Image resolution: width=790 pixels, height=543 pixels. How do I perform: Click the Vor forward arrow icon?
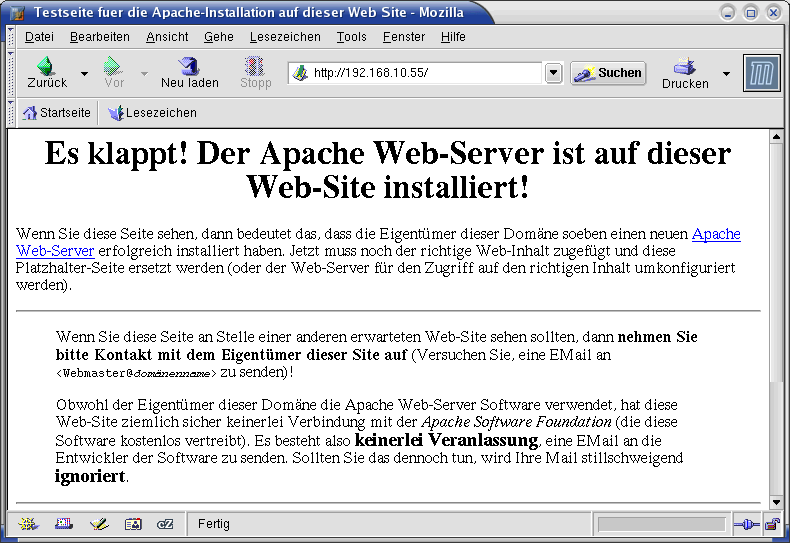(113, 66)
